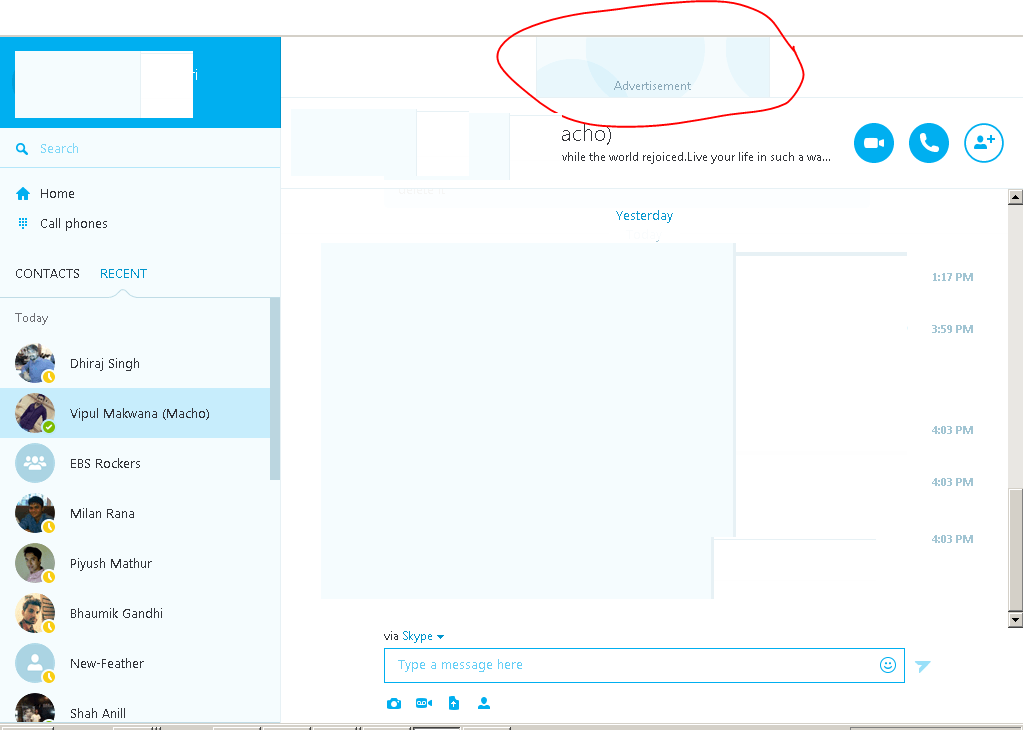This screenshot has width=1023, height=730.
Task: Click the Advertisement banner
Action: pyautogui.click(x=652, y=67)
